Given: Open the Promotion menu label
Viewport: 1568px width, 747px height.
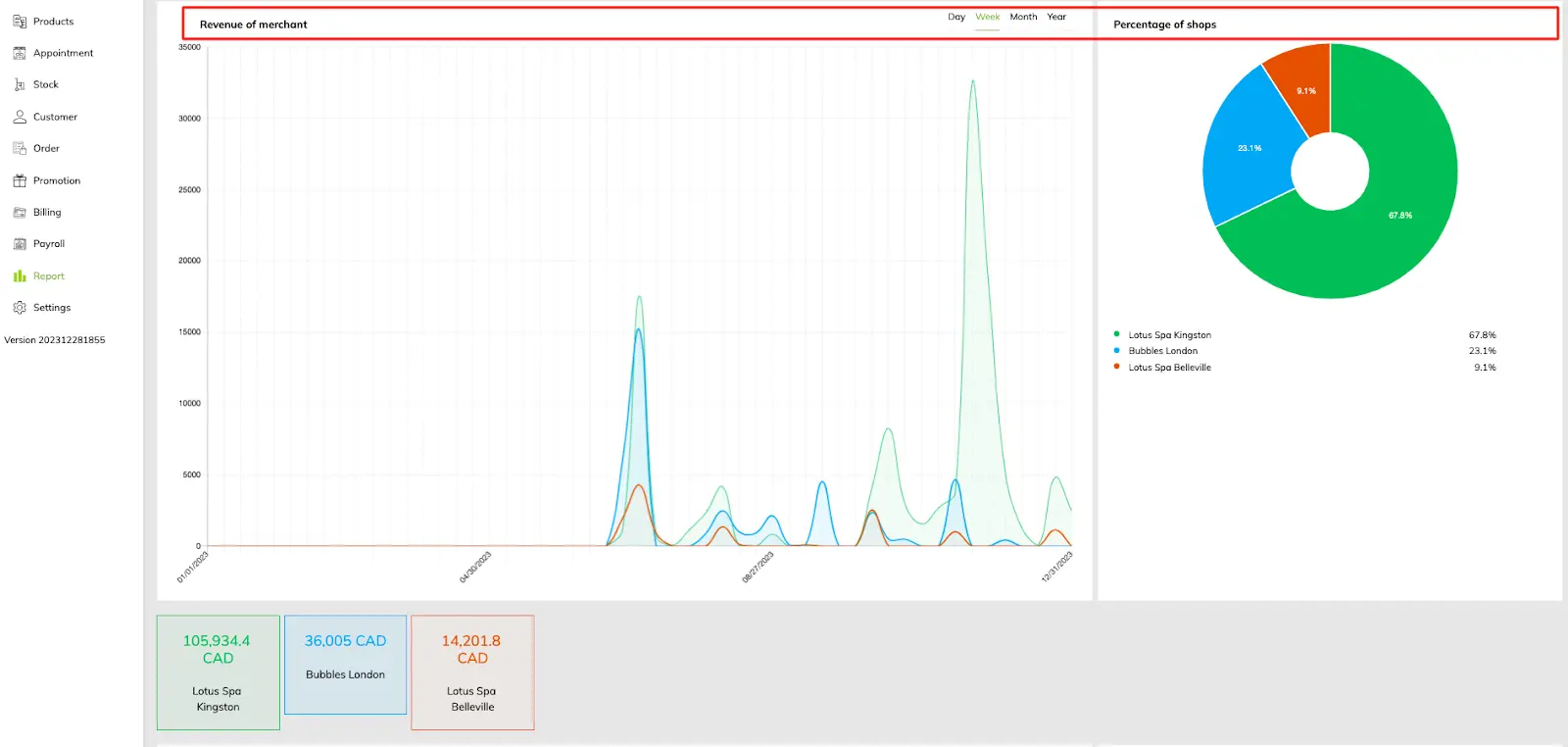Looking at the screenshot, I should [57, 180].
